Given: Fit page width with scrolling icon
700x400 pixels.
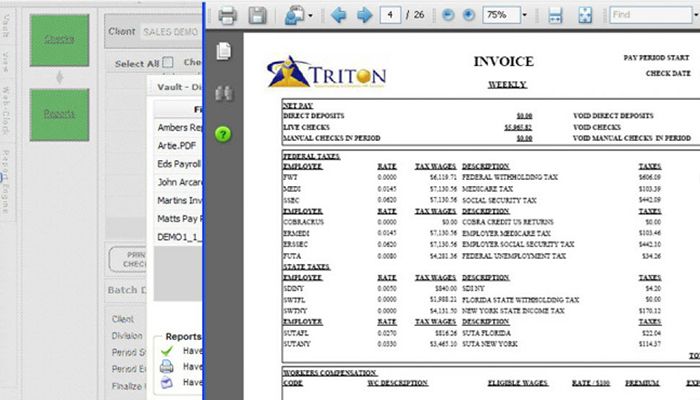Looking at the screenshot, I should (x=555, y=16).
